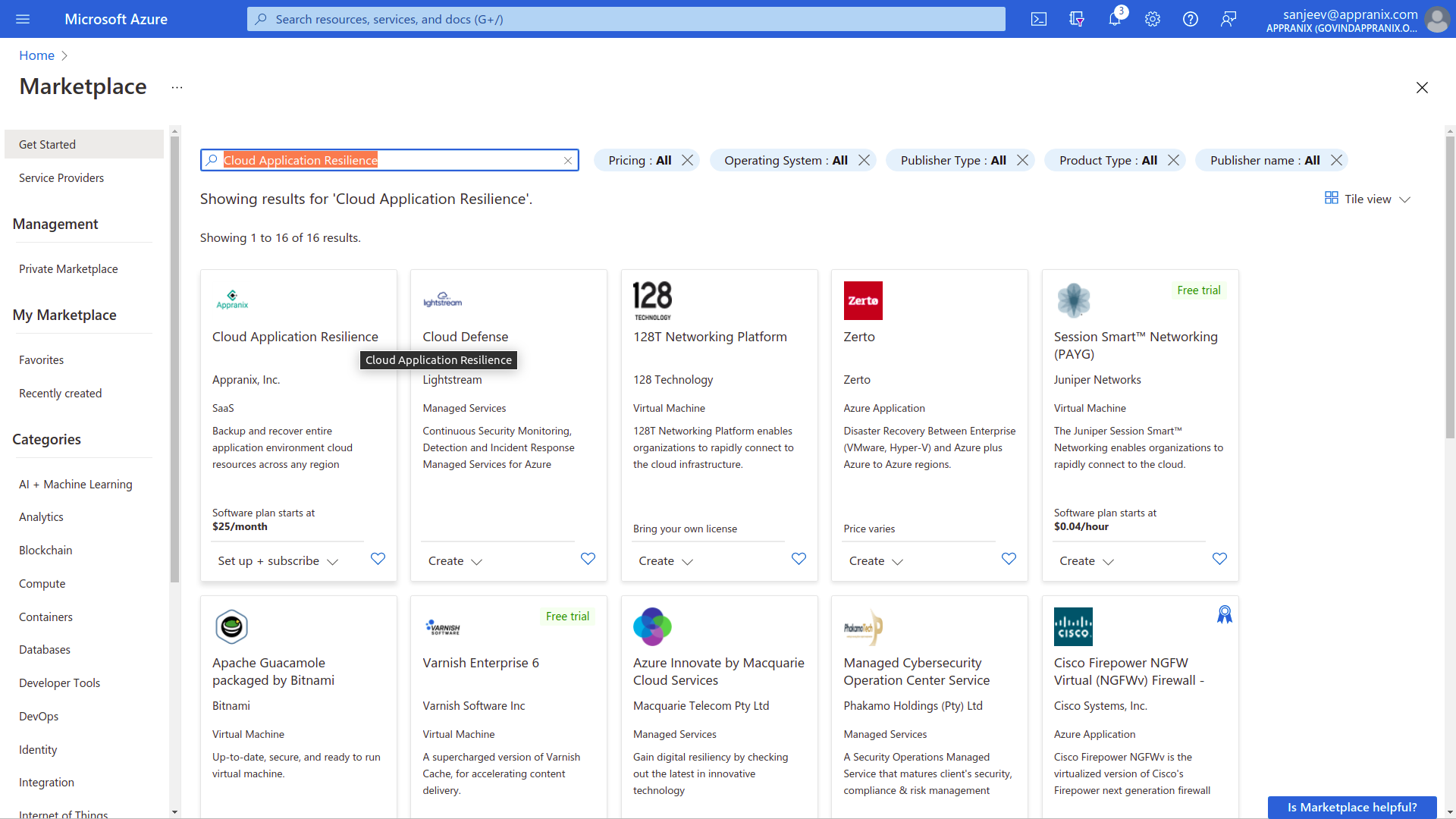Viewport: 1456px width, 819px height.
Task: Open the Directories and subscriptions filter icon
Action: pyautogui.click(x=1077, y=19)
